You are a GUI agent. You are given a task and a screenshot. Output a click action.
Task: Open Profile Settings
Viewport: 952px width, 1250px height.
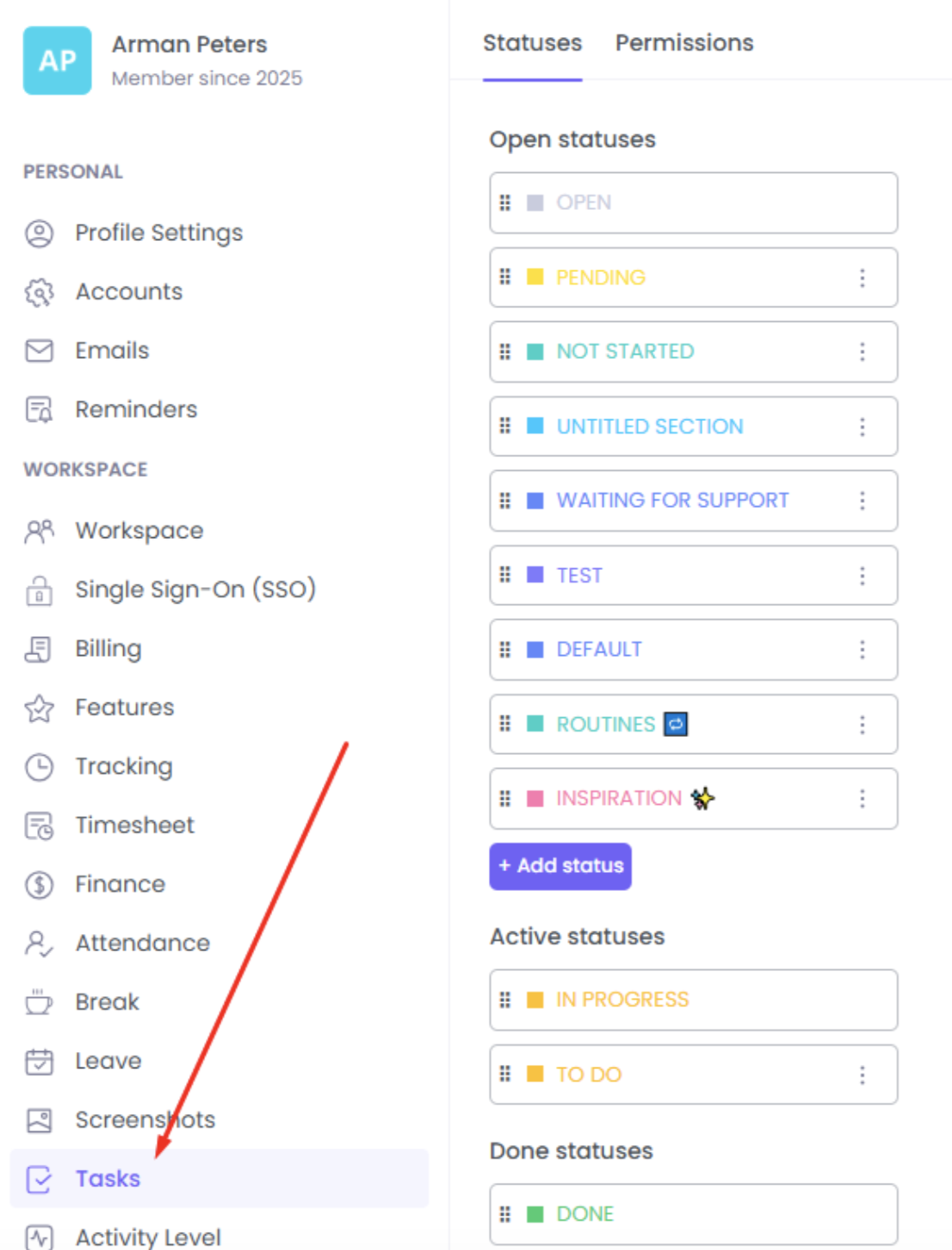click(158, 232)
